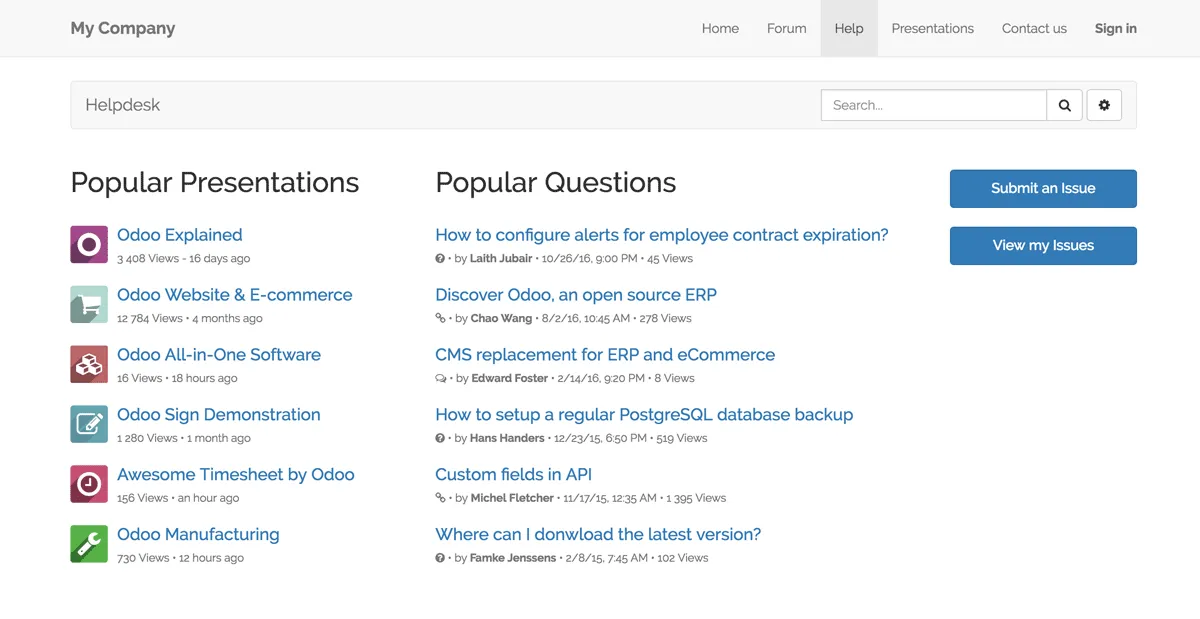Viewport: 1200px width, 619px height.
Task: Click the question mark icon by Hans Handers
Action: point(440,438)
